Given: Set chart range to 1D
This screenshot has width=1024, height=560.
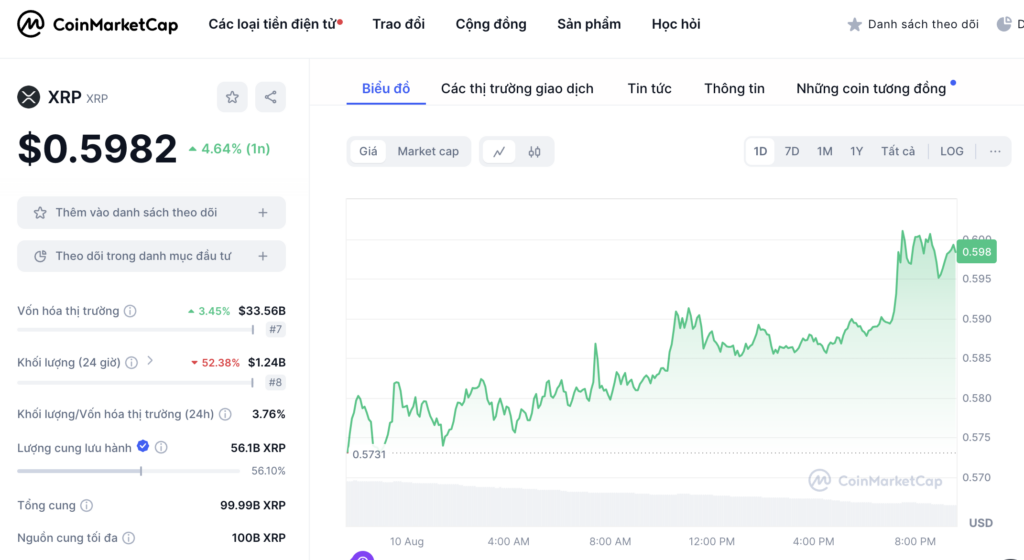Looking at the screenshot, I should pyautogui.click(x=760, y=151).
